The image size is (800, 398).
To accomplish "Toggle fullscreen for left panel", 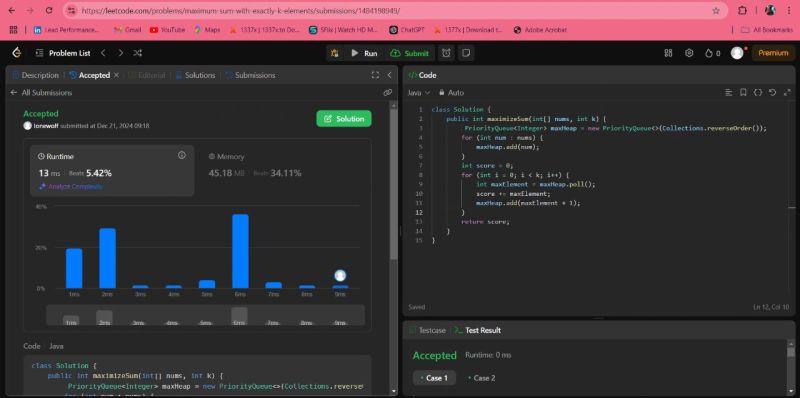I will pos(375,75).
